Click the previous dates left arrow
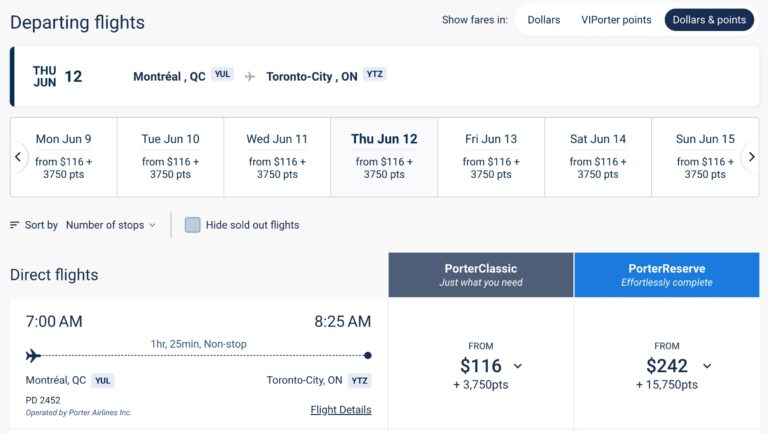 pyautogui.click(x=18, y=157)
